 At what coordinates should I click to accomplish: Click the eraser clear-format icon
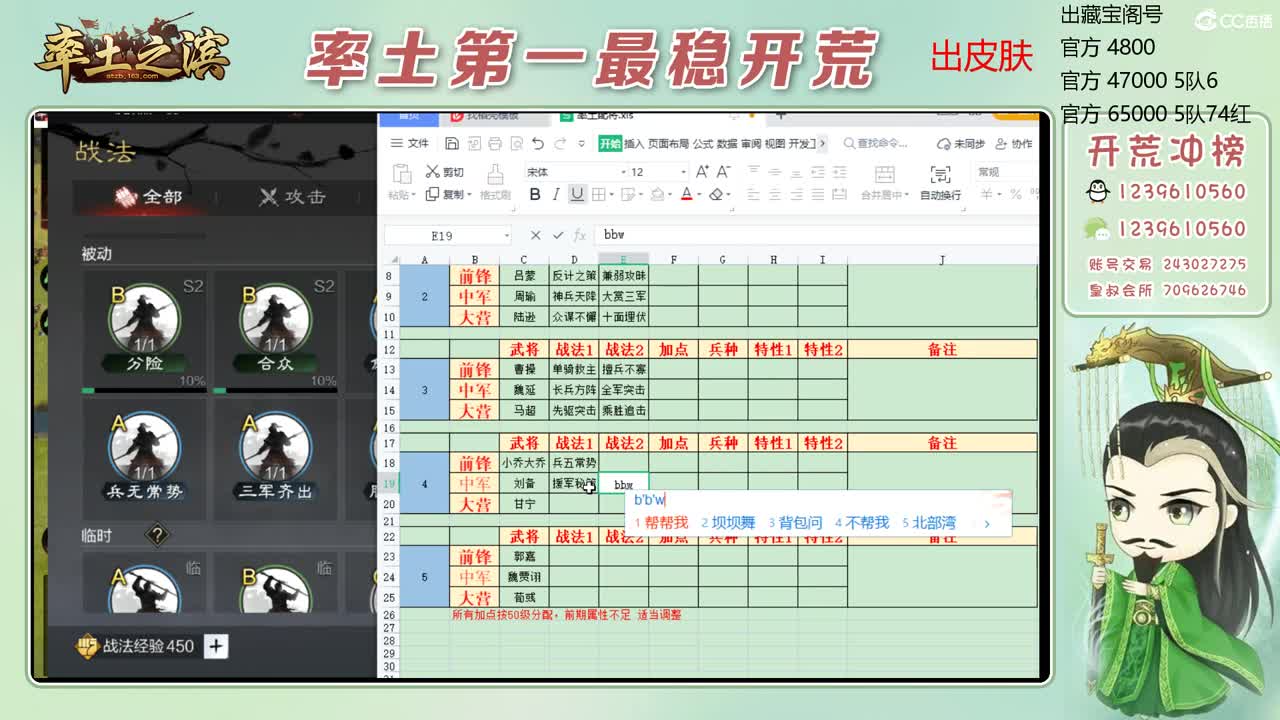716,194
